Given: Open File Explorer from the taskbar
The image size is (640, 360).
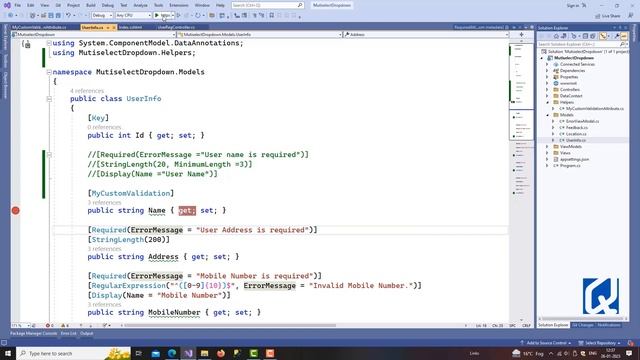Looking at the screenshot, I should coord(204,353).
